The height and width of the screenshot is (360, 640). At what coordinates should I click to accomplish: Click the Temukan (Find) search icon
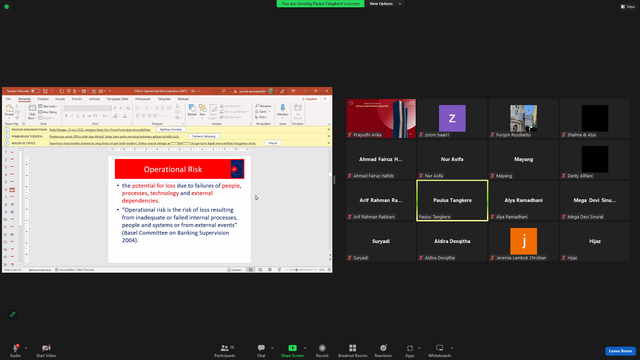257,106
